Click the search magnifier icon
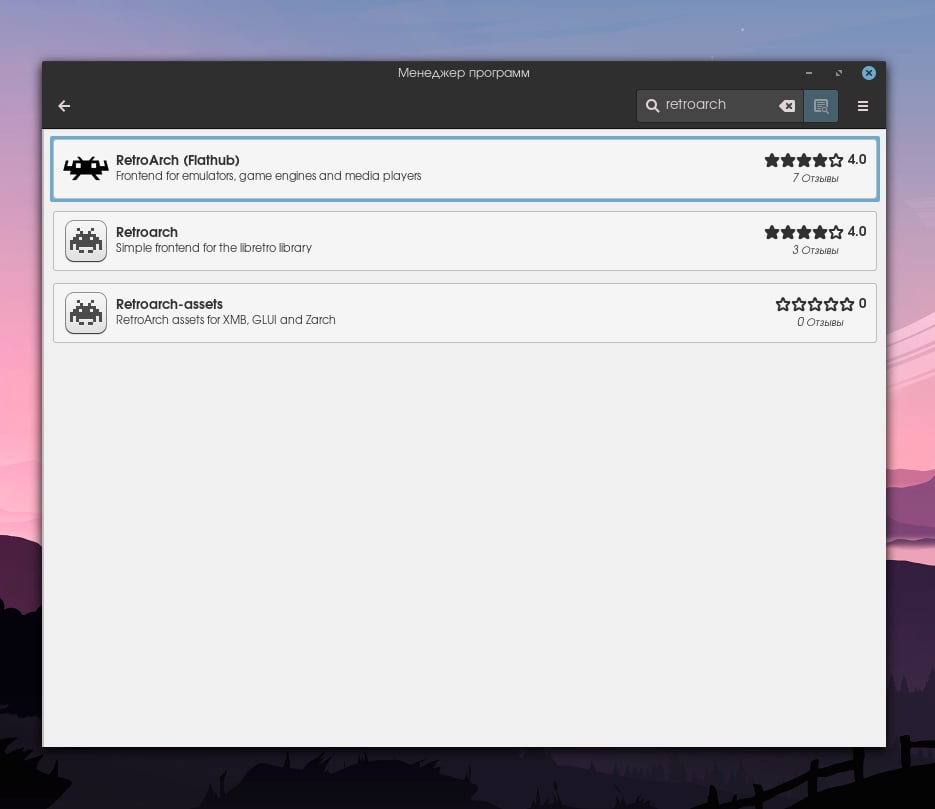The image size is (935, 809). coord(652,106)
